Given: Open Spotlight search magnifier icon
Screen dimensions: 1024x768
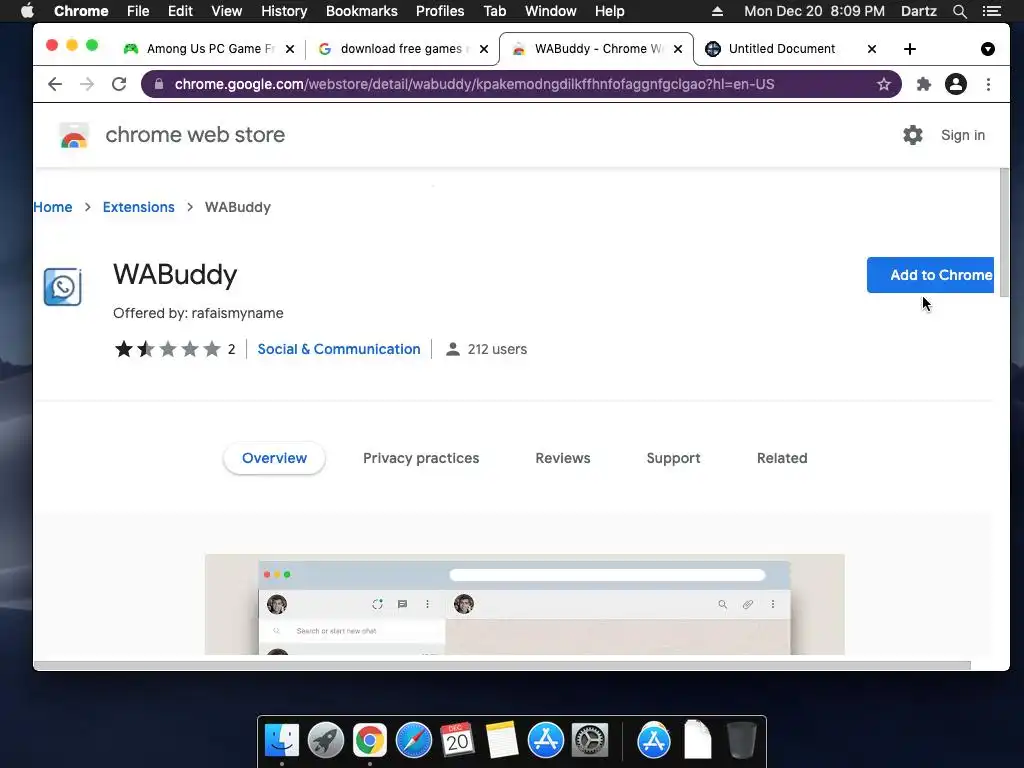Looking at the screenshot, I should click(959, 11).
